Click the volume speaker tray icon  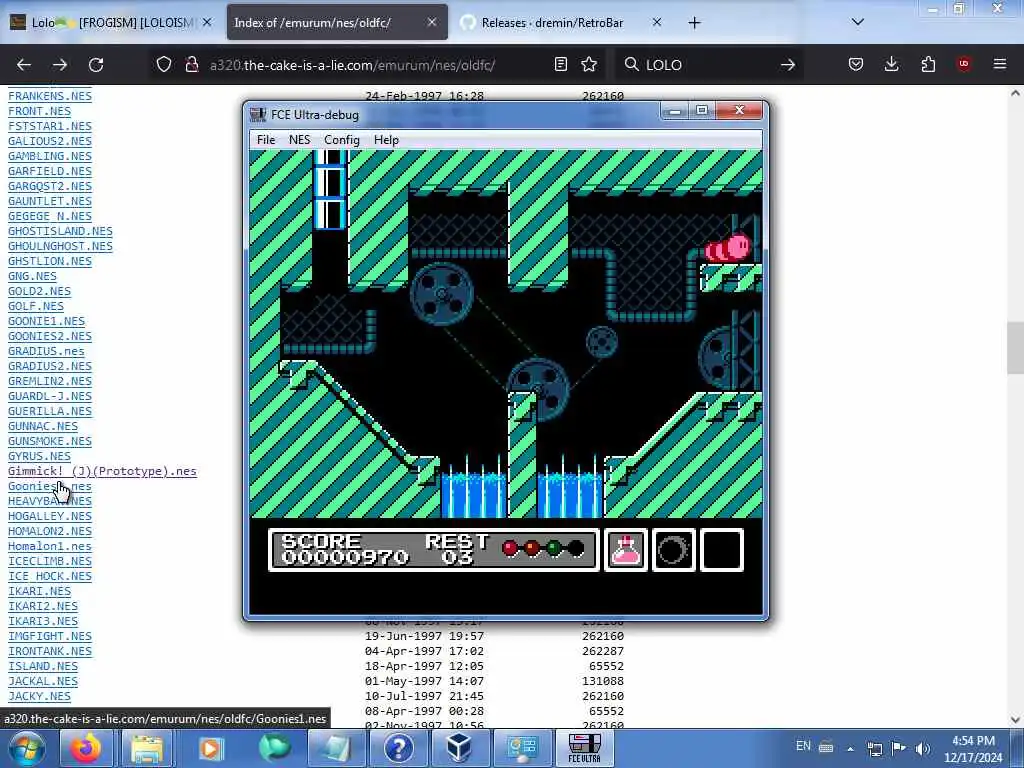tap(922, 748)
